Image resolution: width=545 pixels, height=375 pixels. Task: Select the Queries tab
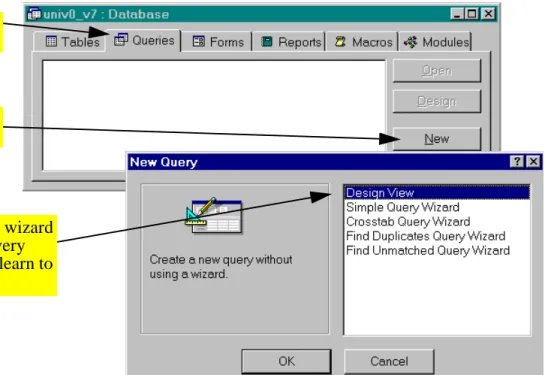coord(143,40)
